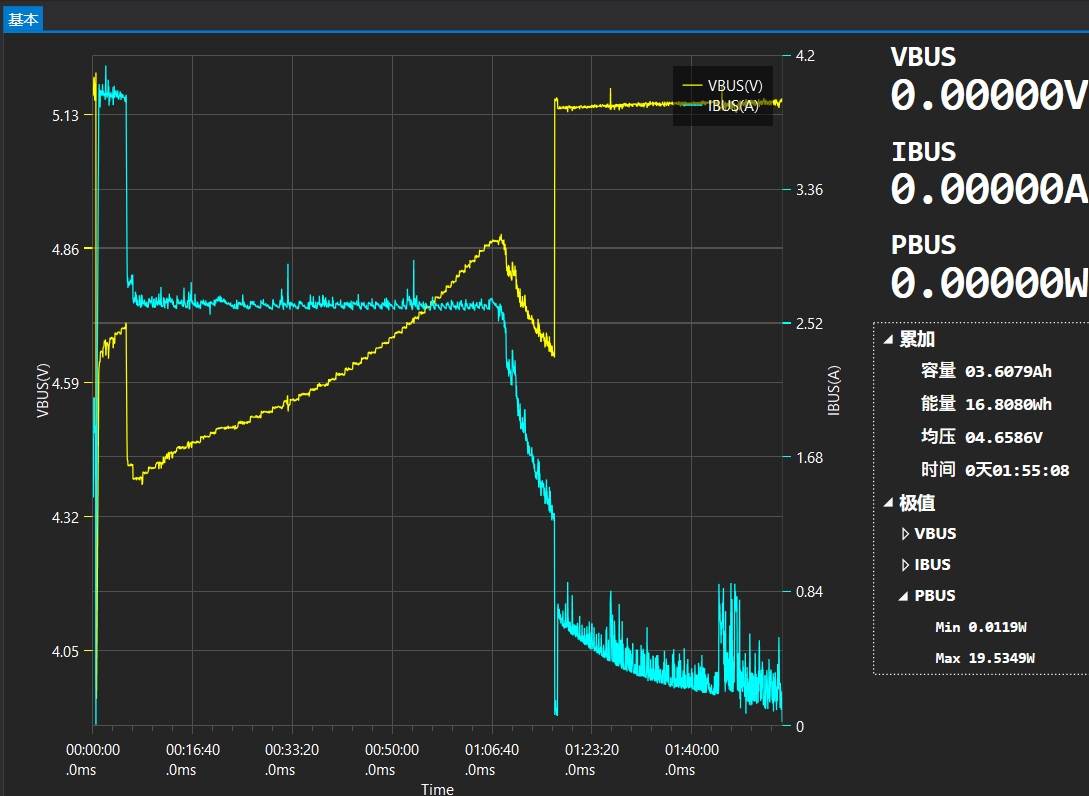Image resolution: width=1089 pixels, height=796 pixels.
Task: Click the 00:16:40 time axis label
Action: point(192,759)
